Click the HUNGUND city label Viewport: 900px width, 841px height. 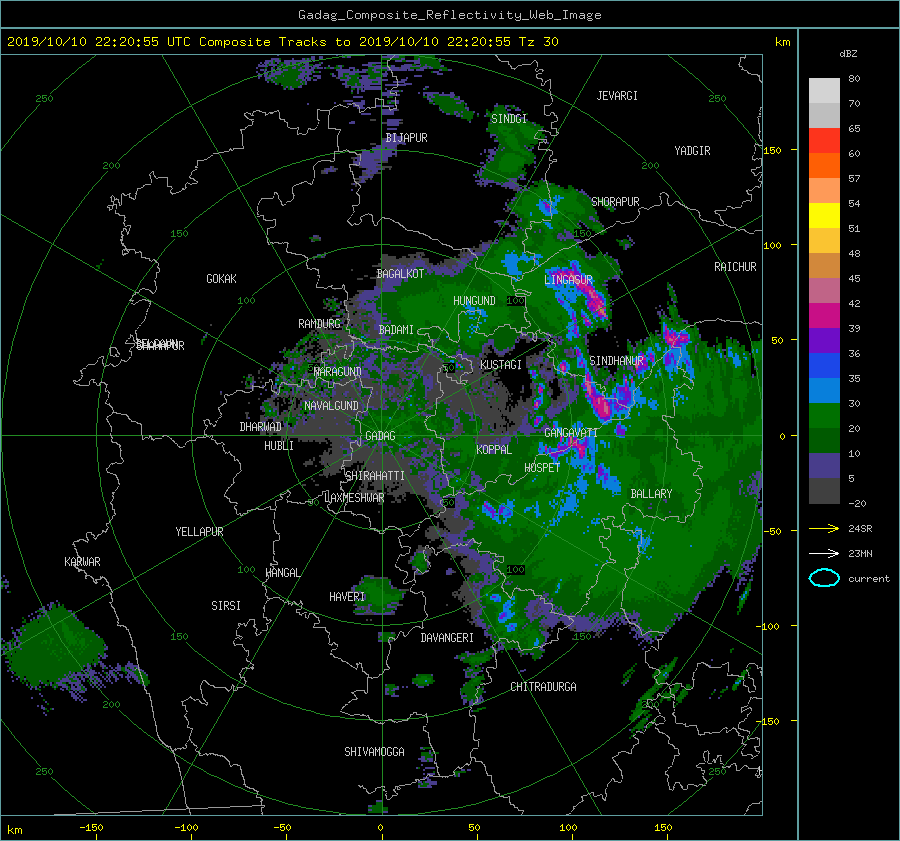(474, 301)
